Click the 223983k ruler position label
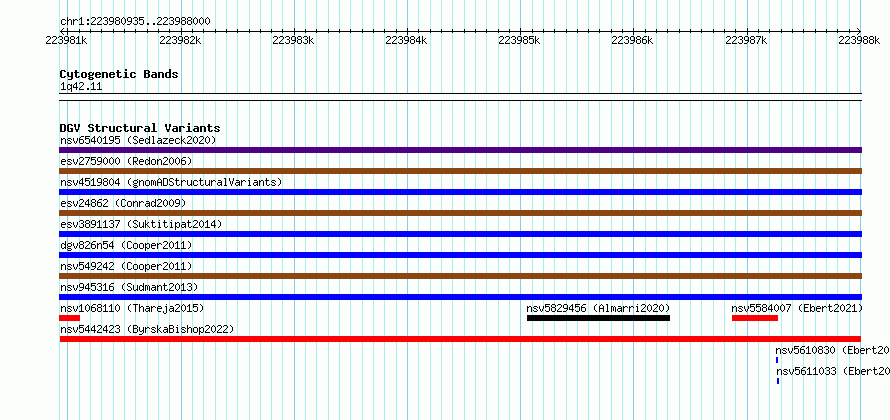The image size is (890, 420). [x=293, y=40]
